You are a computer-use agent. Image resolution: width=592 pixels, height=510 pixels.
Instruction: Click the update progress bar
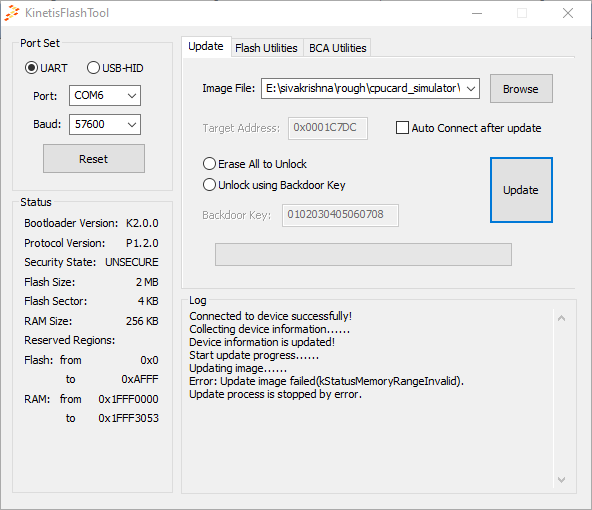coord(363,254)
